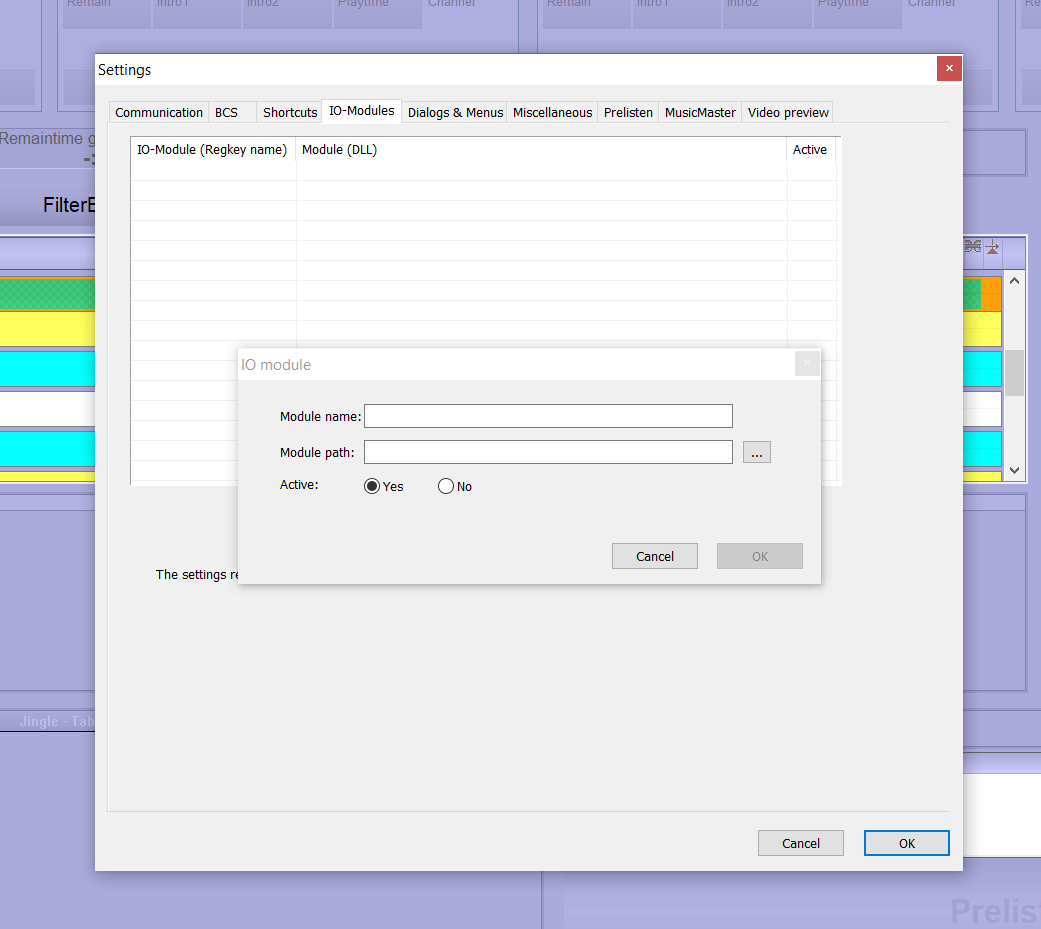
Task: Click the knot-shaped icon above the playlist
Action: pos(972,247)
